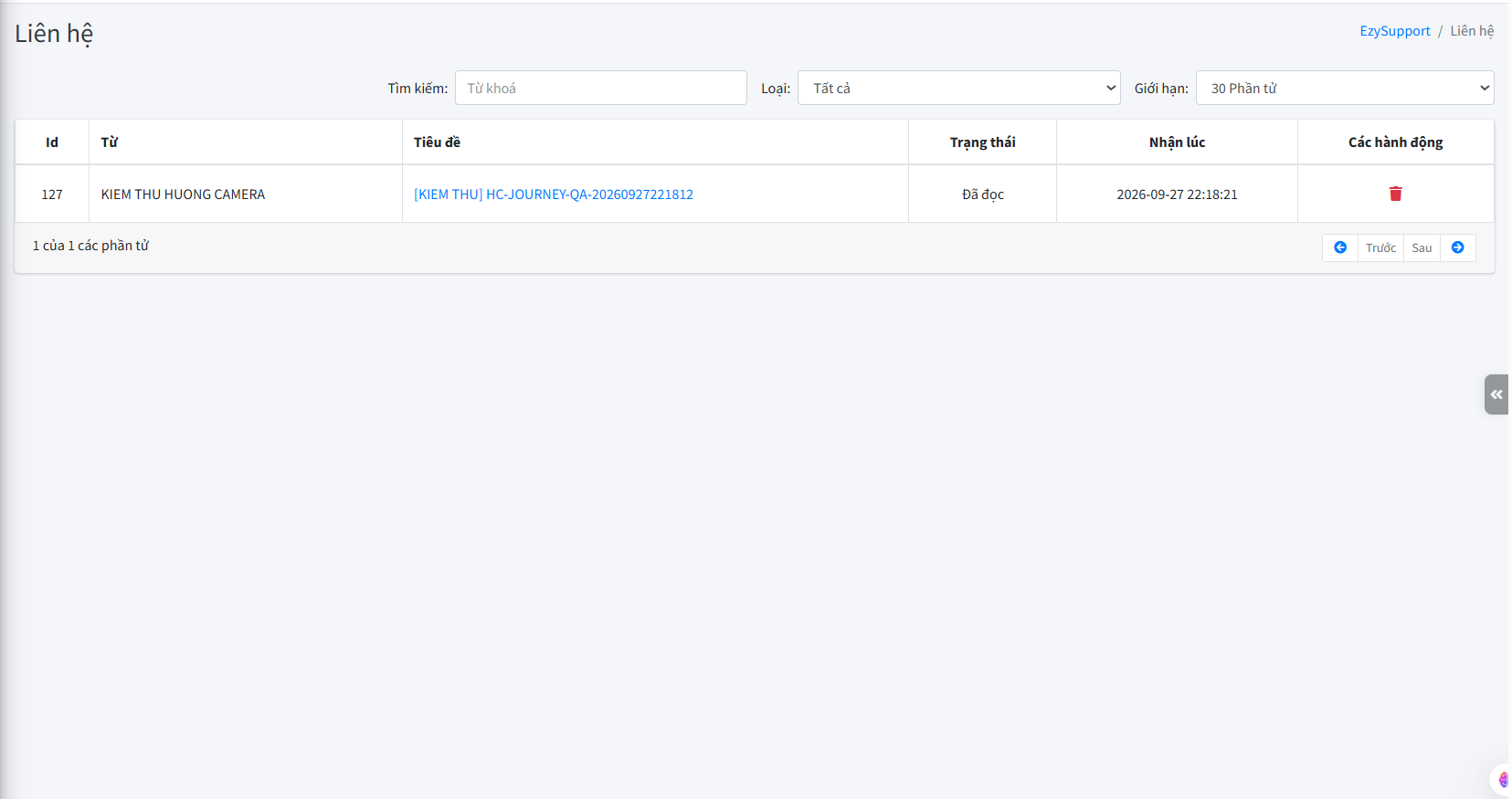Click the Sau pagination button
The image size is (1512, 799).
point(1422,247)
